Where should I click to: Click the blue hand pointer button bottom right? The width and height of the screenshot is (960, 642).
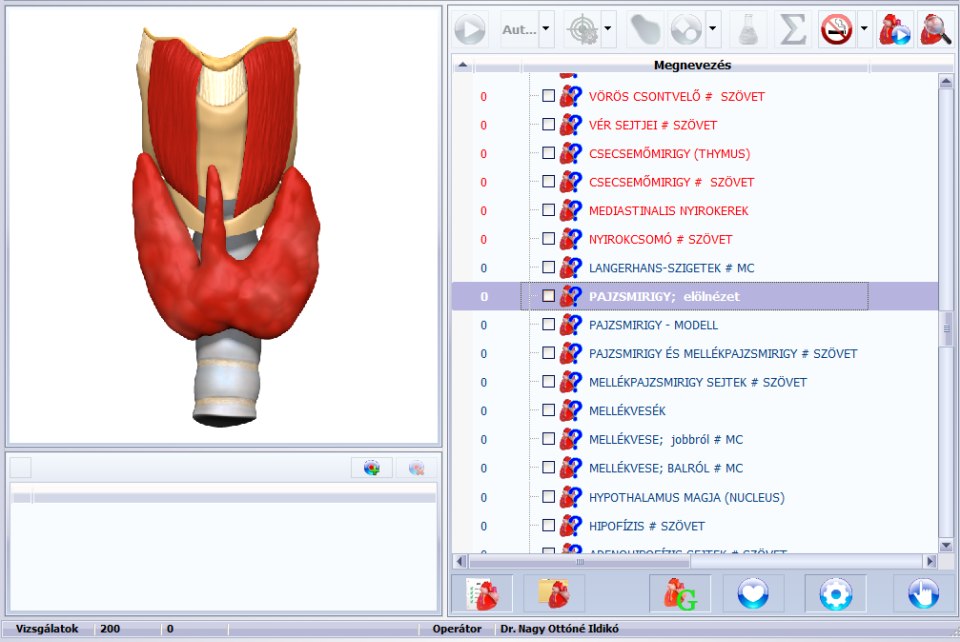[921, 593]
